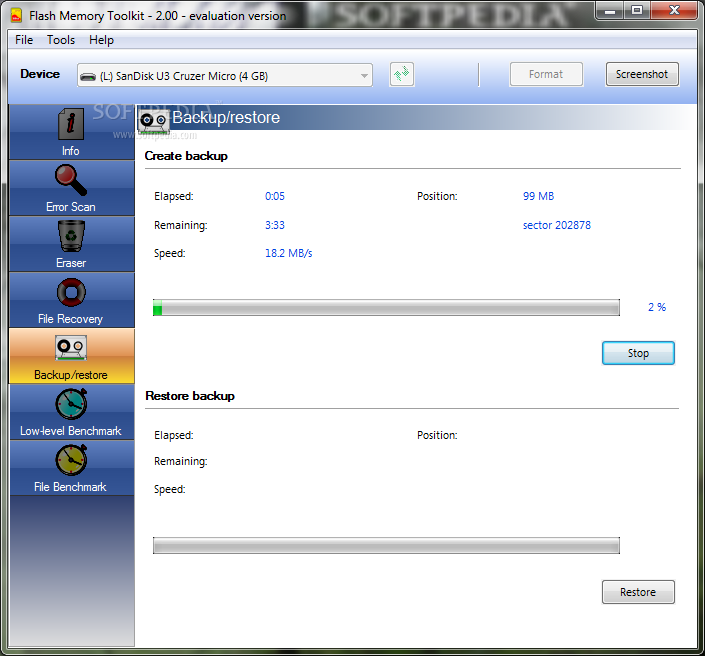
Task: Open the Eraser trash bin tool
Action: 71,244
